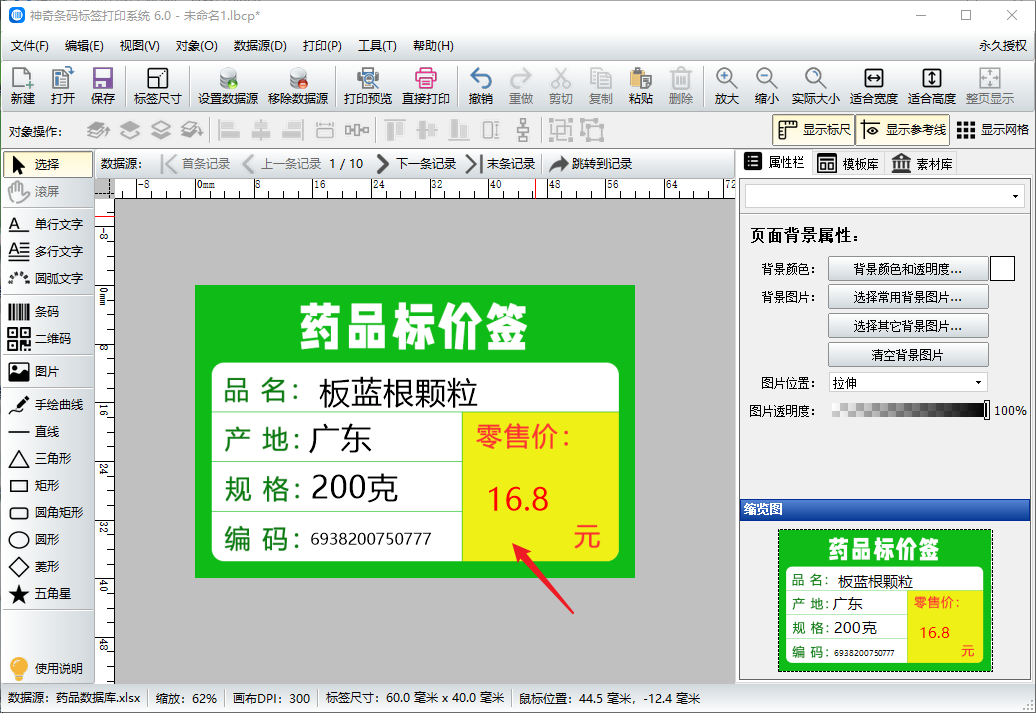The width and height of the screenshot is (1036, 713).
Task: Select the 圆形 circle tool
Action: (x=46, y=540)
